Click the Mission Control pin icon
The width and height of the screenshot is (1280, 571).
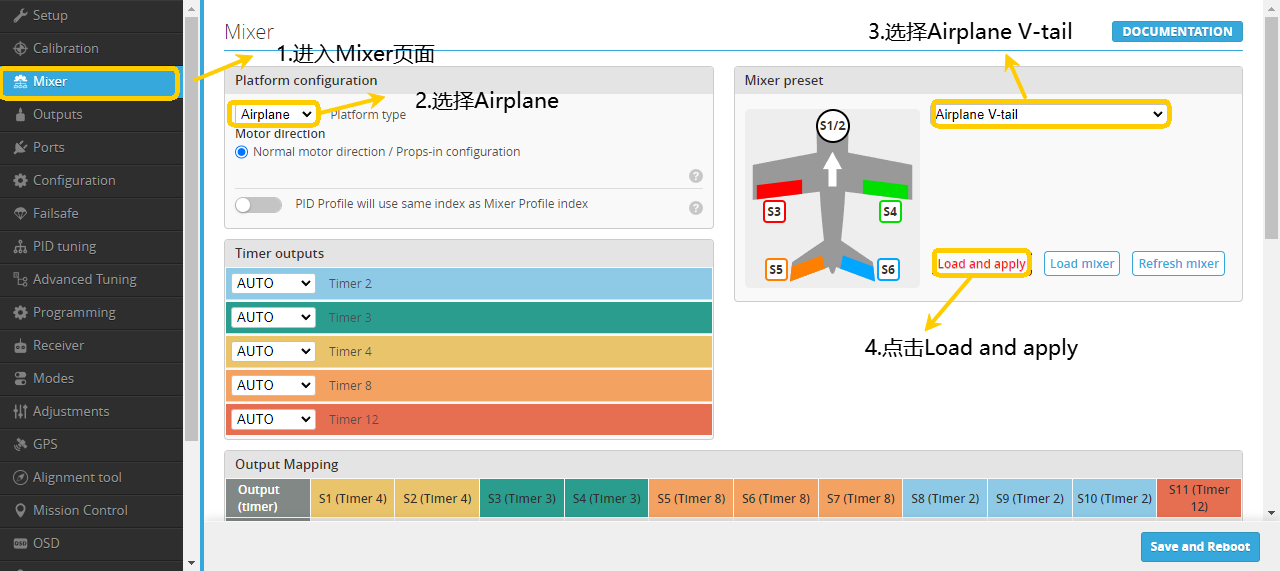point(20,510)
